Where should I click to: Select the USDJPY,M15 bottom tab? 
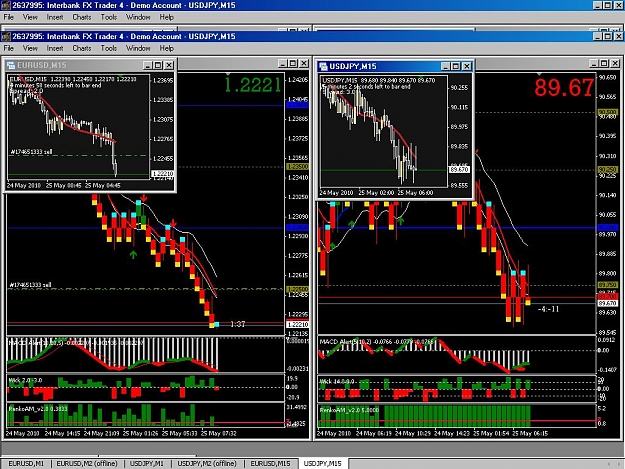322,463
